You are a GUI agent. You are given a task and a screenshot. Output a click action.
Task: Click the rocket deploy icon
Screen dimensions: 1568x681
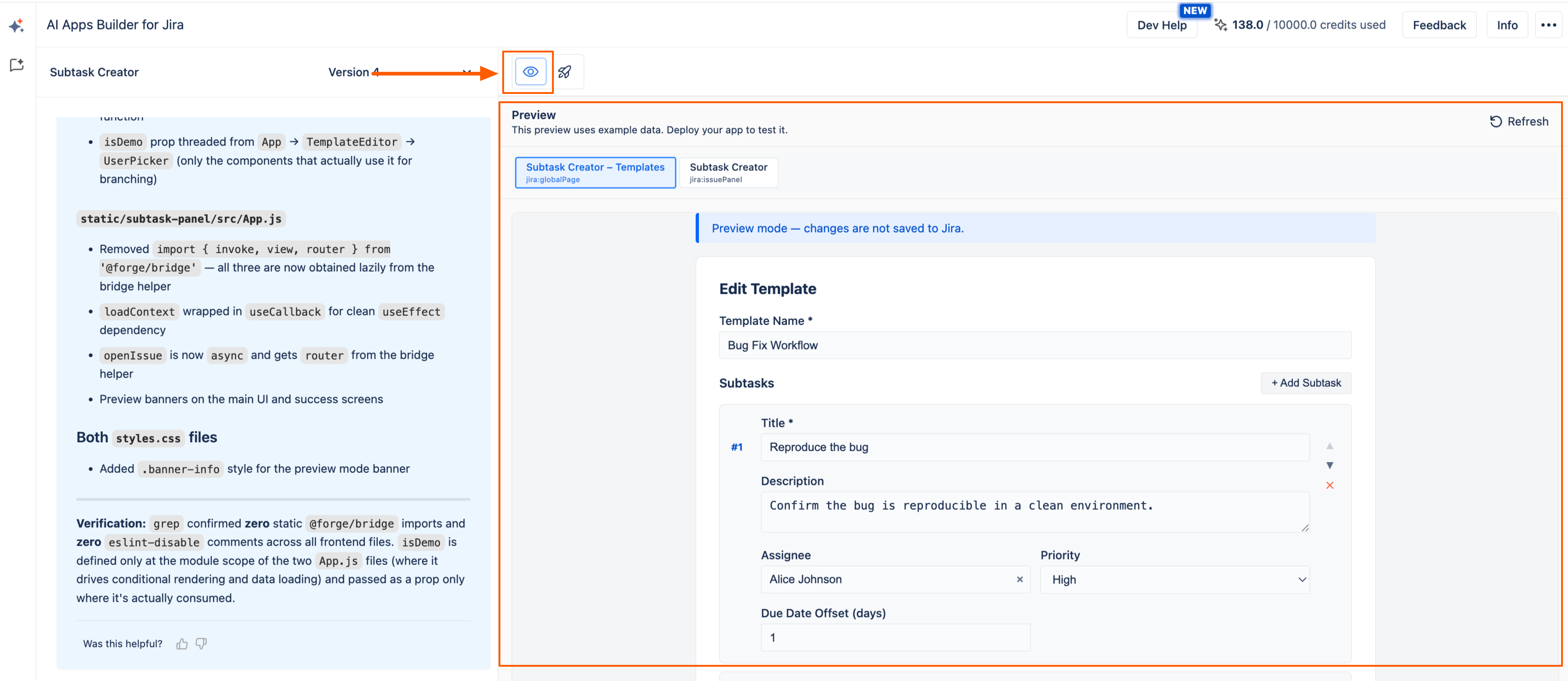click(565, 72)
